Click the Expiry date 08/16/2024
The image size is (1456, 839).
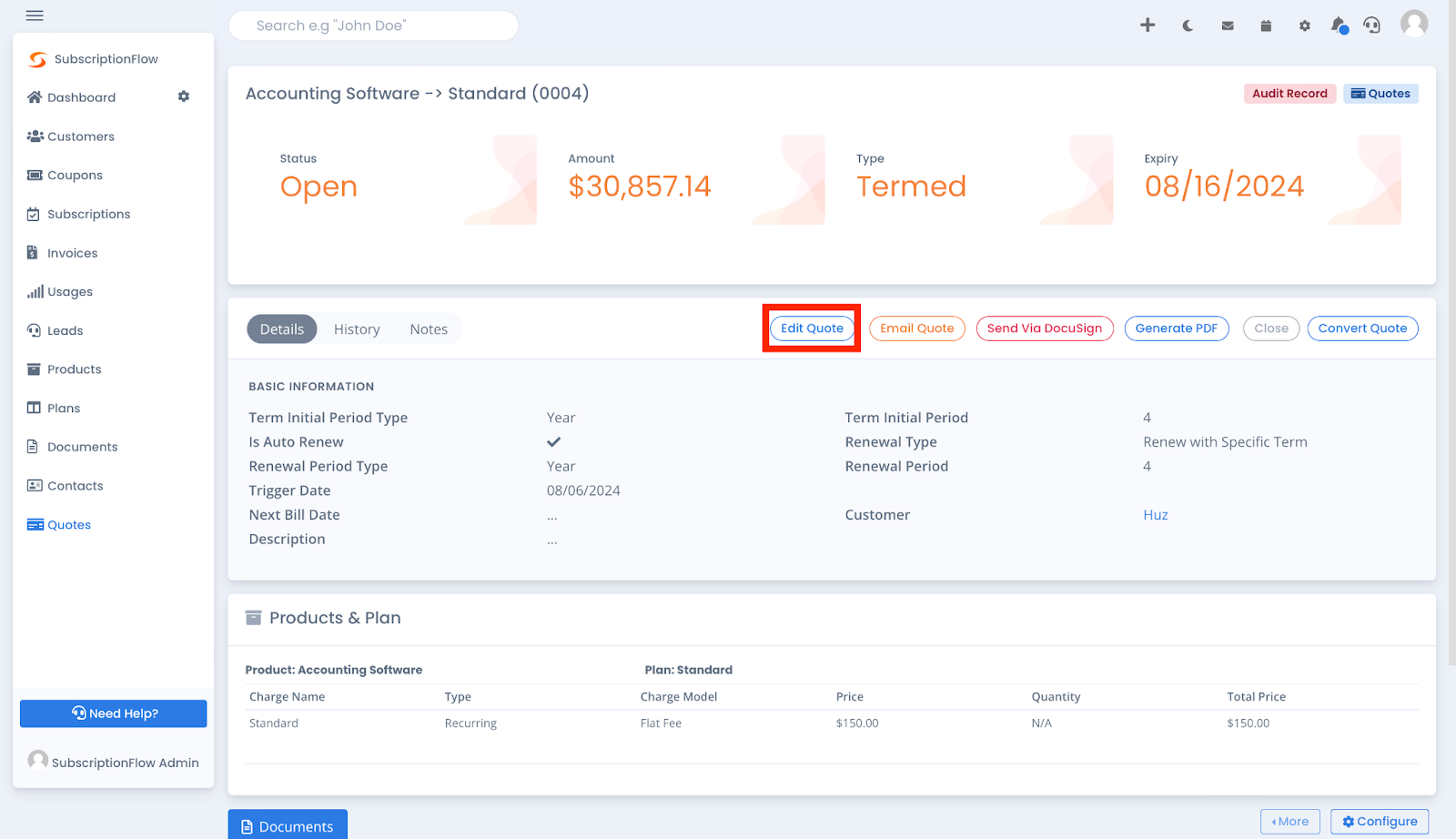1224,187
